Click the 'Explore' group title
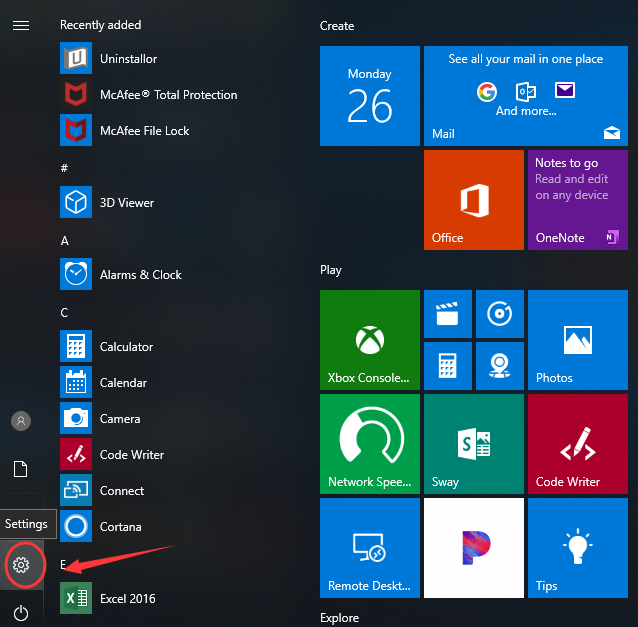 339,618
